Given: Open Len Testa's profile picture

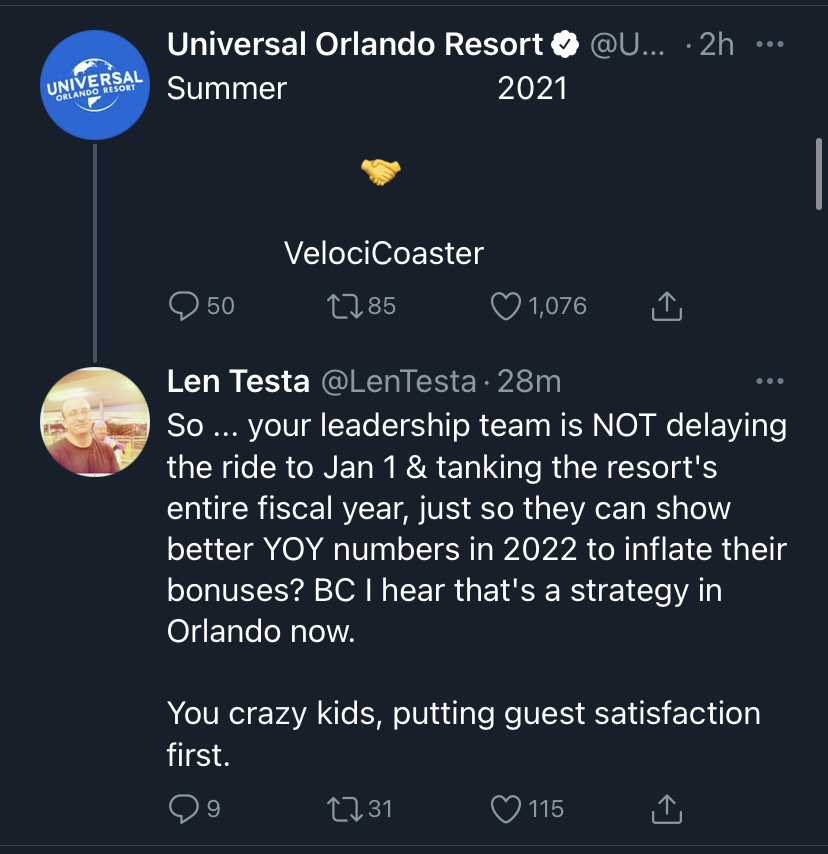Looking at the screenshot, I should pos(94,420).
